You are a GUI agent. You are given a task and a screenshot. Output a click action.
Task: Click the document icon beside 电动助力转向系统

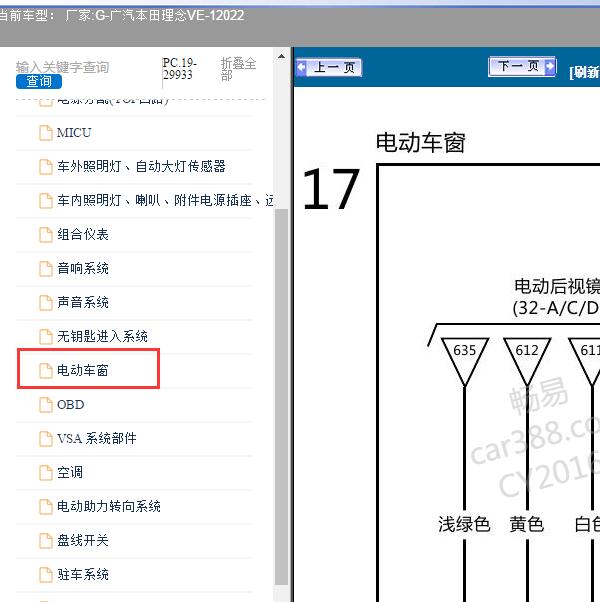(46, 507)
